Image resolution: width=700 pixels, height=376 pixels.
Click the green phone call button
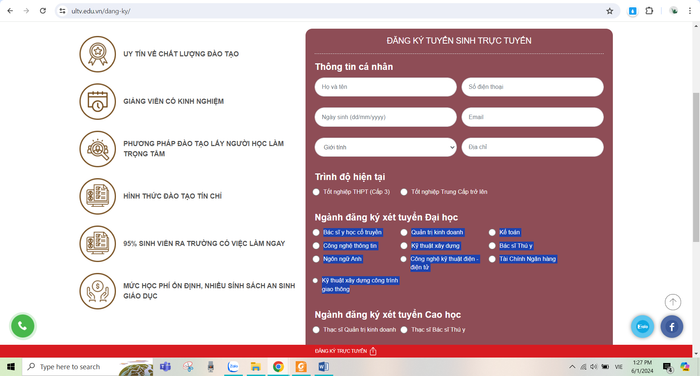click(x=22, y=326)
